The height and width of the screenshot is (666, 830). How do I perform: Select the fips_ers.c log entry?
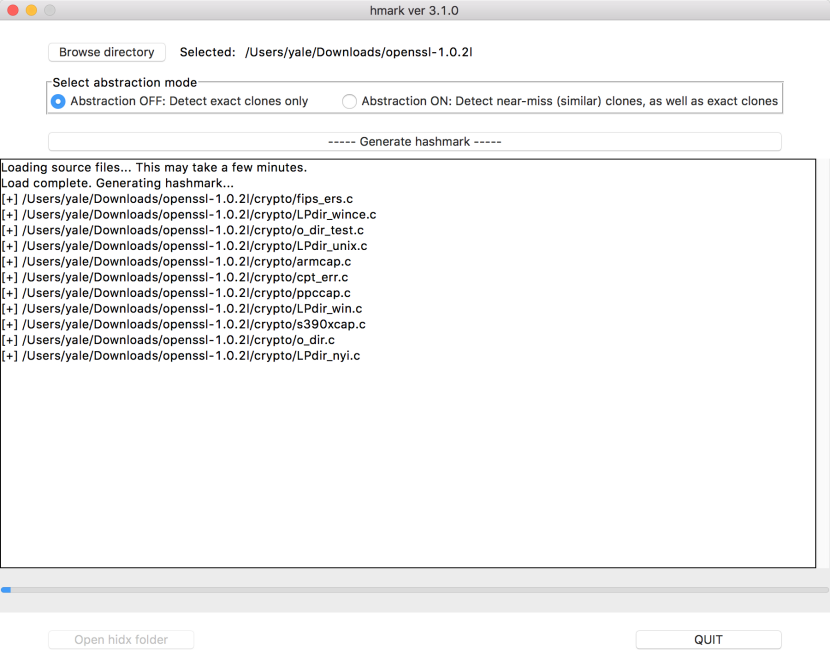point(178,198)
